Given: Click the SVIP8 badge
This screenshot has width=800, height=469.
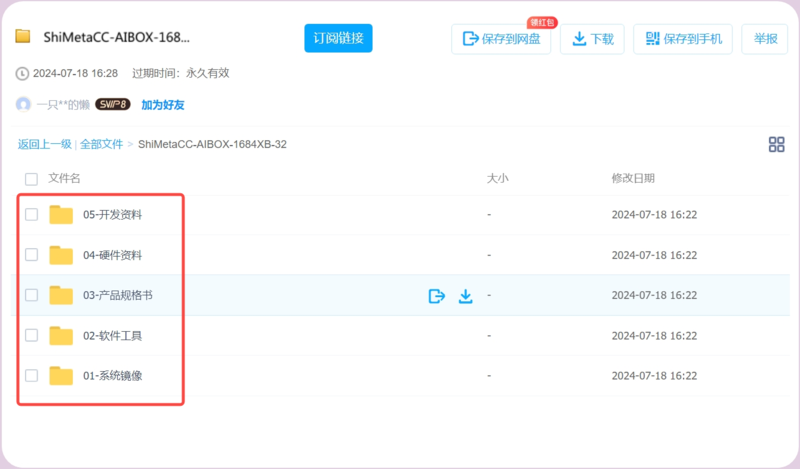Looking at the screenshot, I should 113,105.
